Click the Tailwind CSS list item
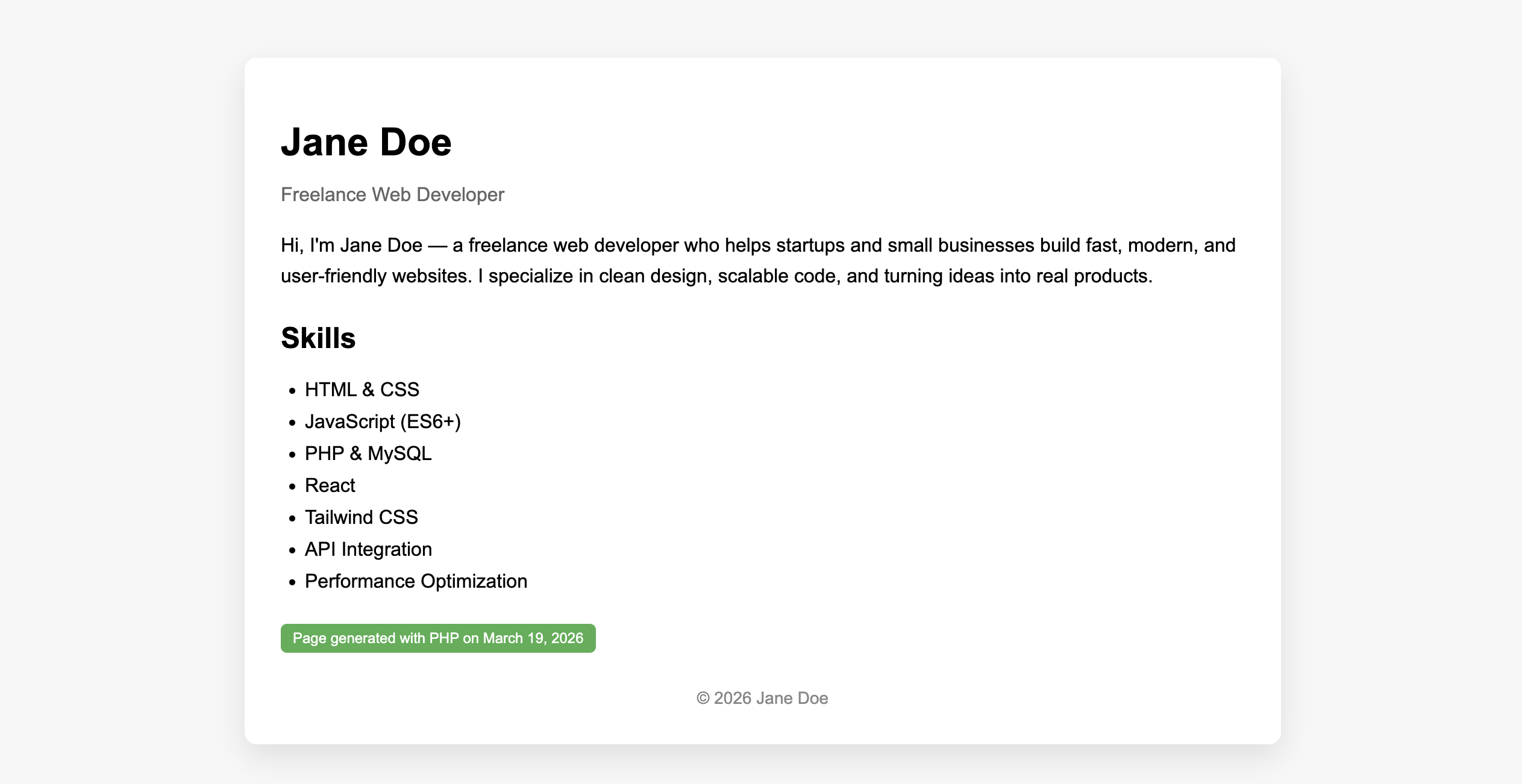Image resolution: width=1522 pixels, height=784 pixels. tap(362, 517)
